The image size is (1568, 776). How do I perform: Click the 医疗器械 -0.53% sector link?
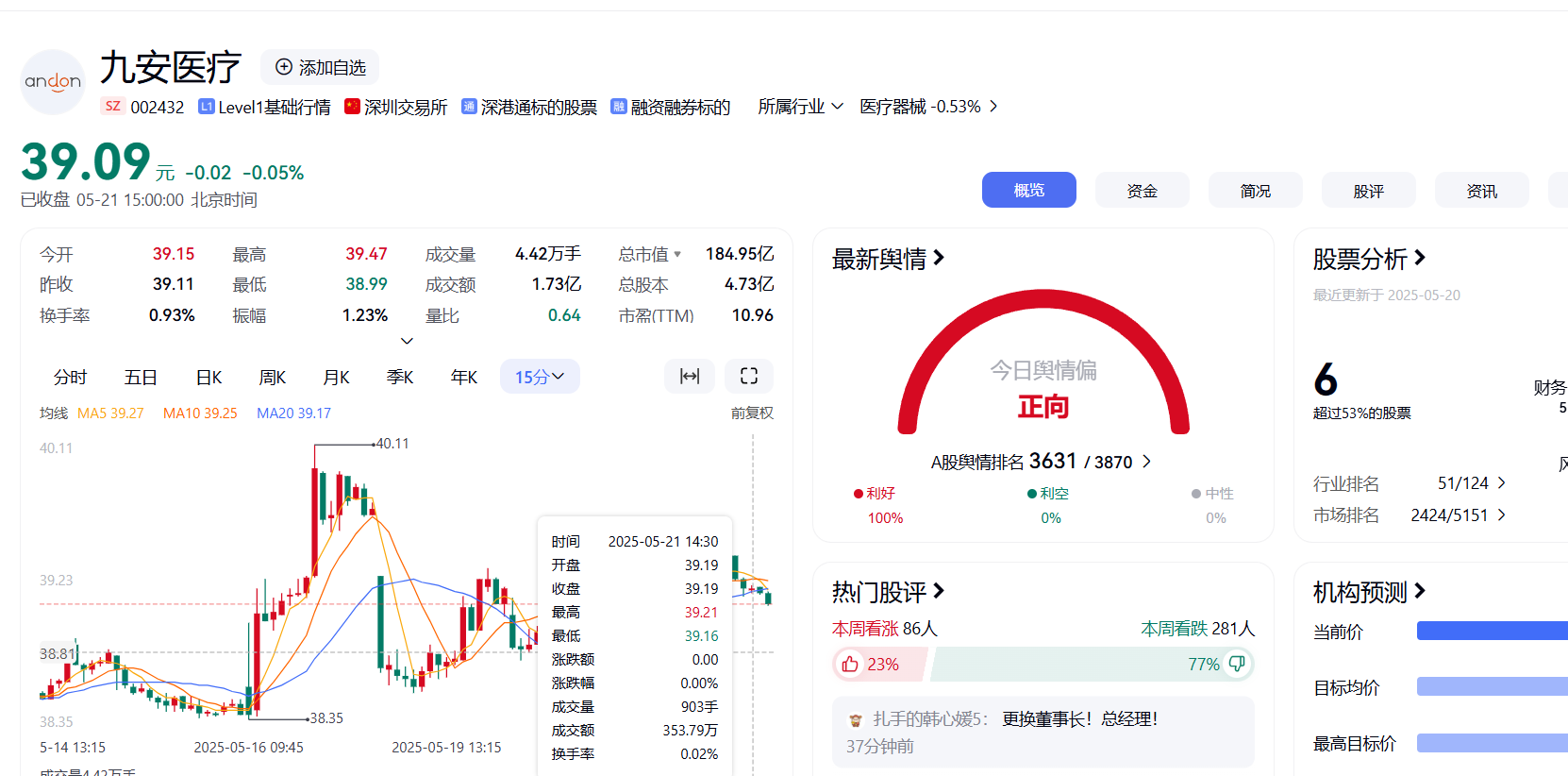point(920,107)
